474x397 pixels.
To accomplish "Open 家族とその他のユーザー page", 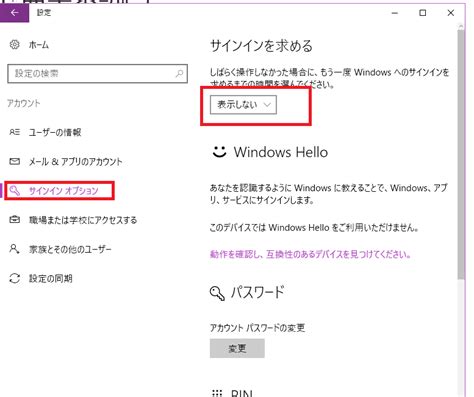I will click(x=70, y=249).
